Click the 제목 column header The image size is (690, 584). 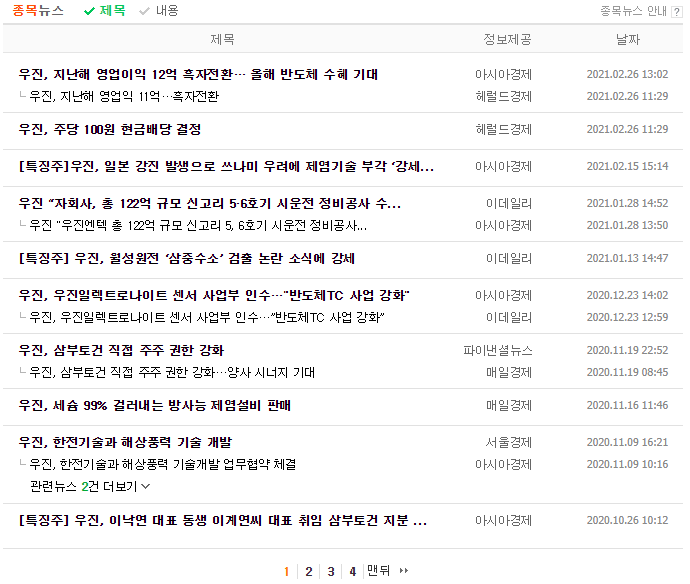tap(222, 40)
